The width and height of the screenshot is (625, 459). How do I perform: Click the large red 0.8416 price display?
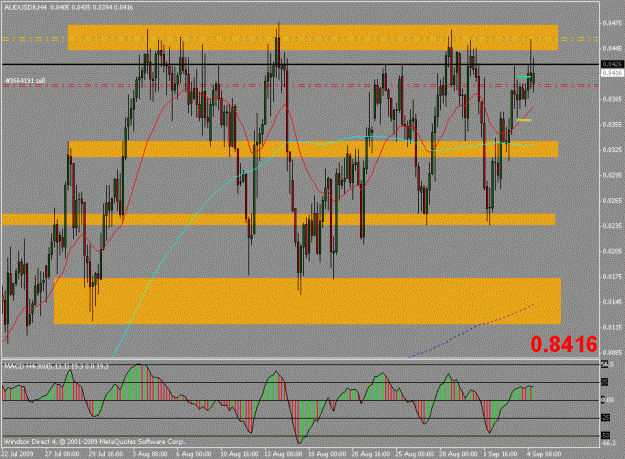coord(564,344)
